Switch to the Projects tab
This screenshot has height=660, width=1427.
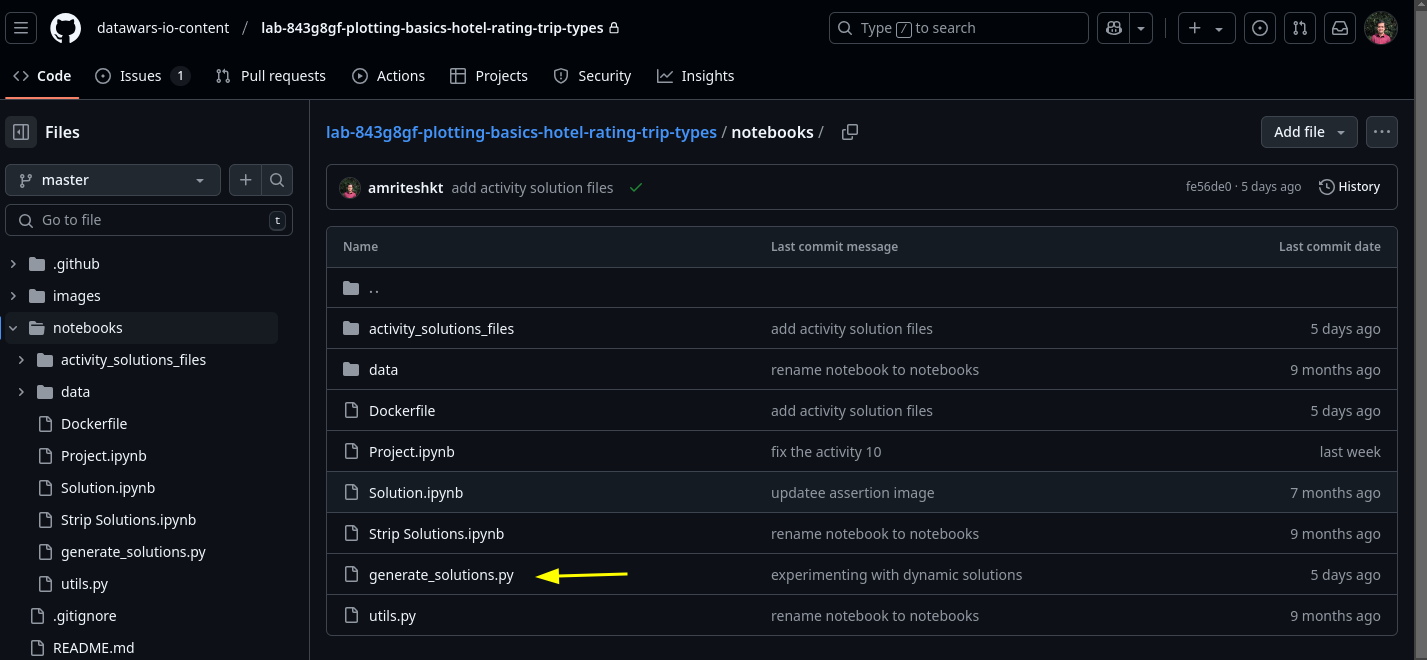489,76
